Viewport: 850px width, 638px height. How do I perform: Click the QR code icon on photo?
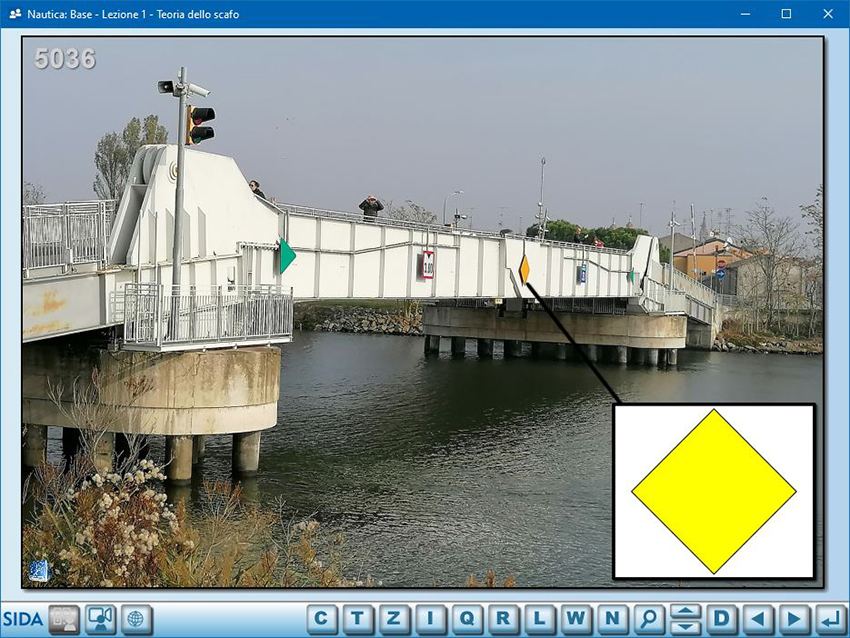tap(39, 570)
